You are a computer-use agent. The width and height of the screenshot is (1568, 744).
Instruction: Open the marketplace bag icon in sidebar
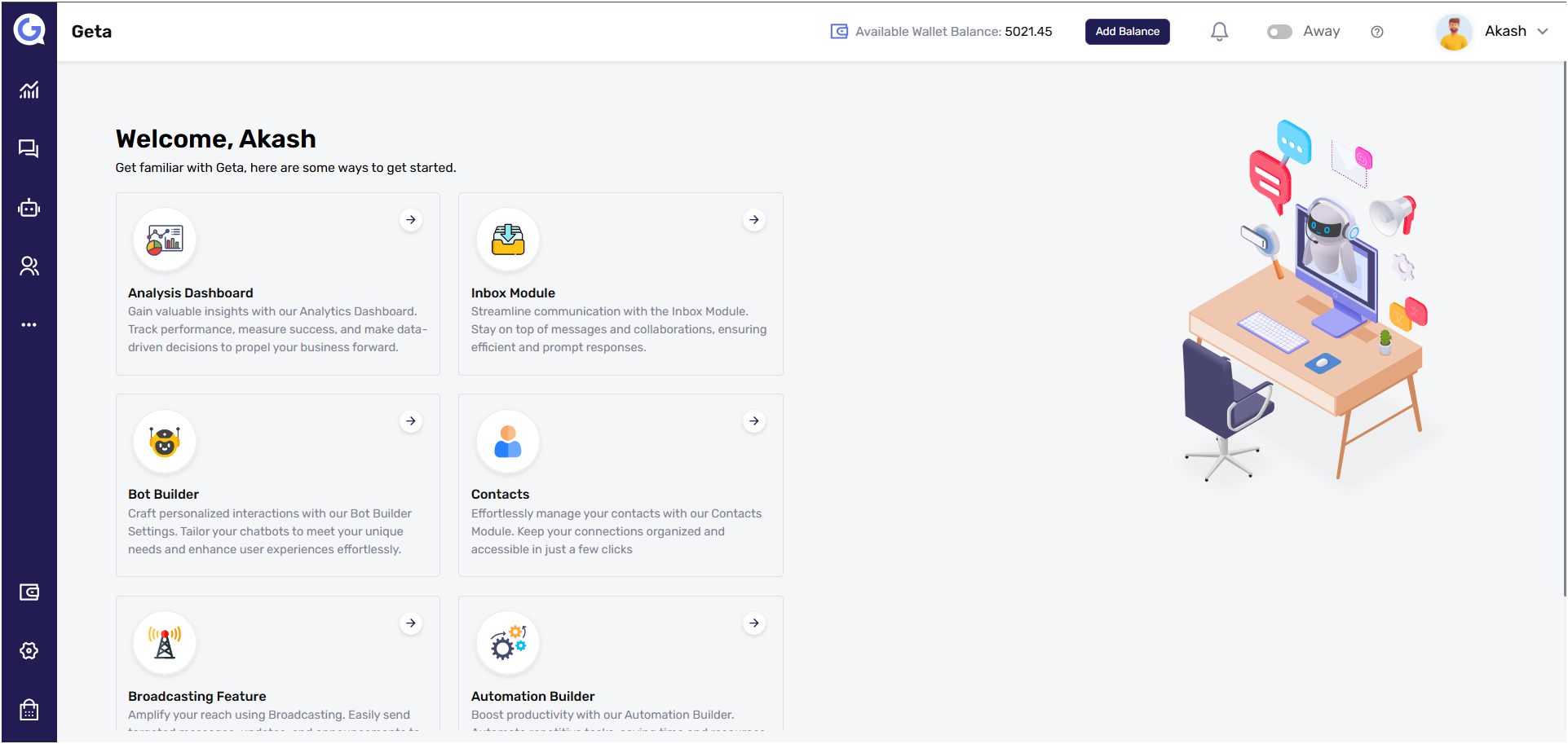[29, 710]
